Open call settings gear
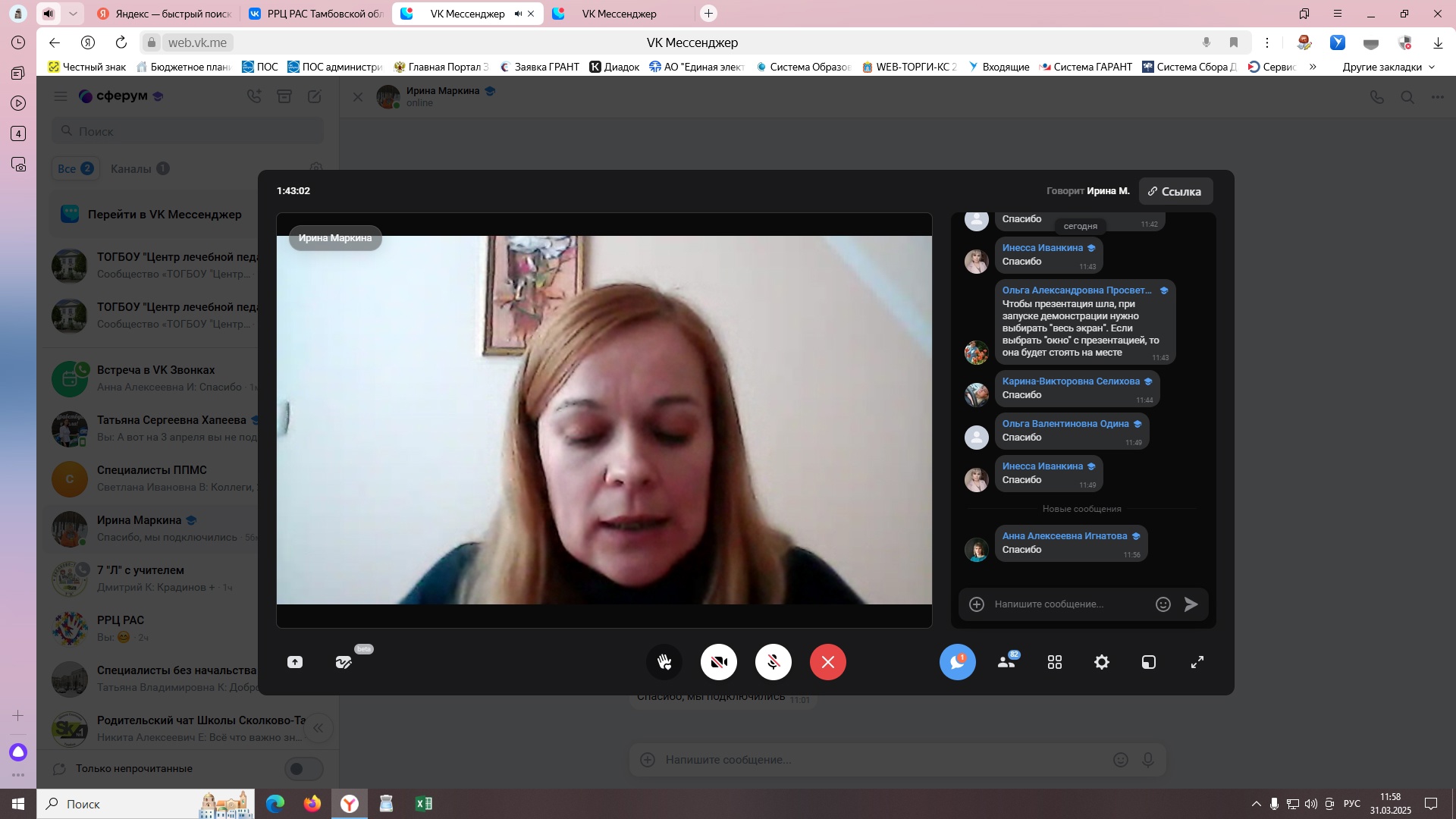Image resolution: width=1456 pixels, height=819 pixels. 1102,662
